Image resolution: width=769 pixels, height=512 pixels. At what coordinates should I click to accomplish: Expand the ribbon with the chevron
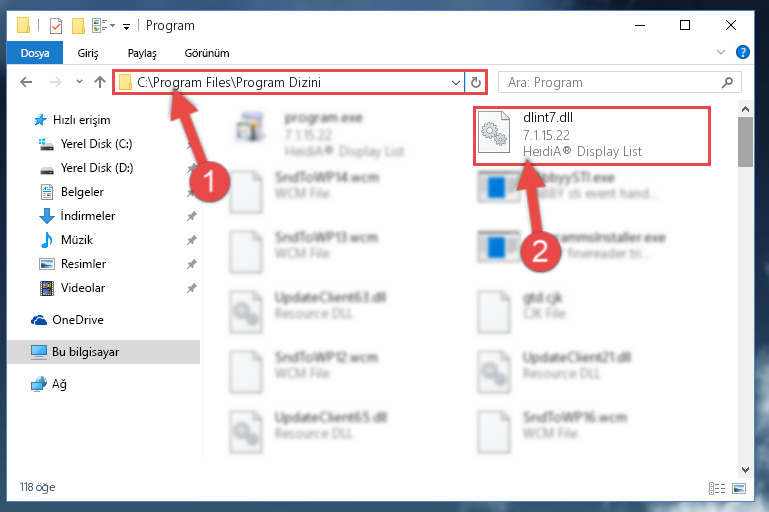pos(720,52)
